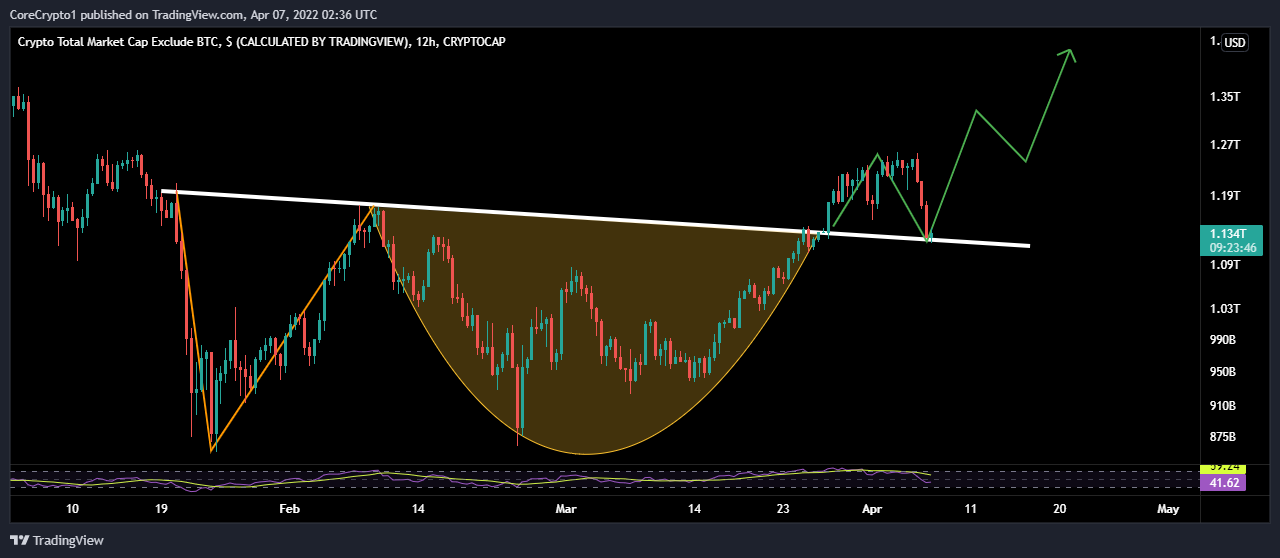
Task: Click the '19' date axis label
Action: (x=161, y=509)
